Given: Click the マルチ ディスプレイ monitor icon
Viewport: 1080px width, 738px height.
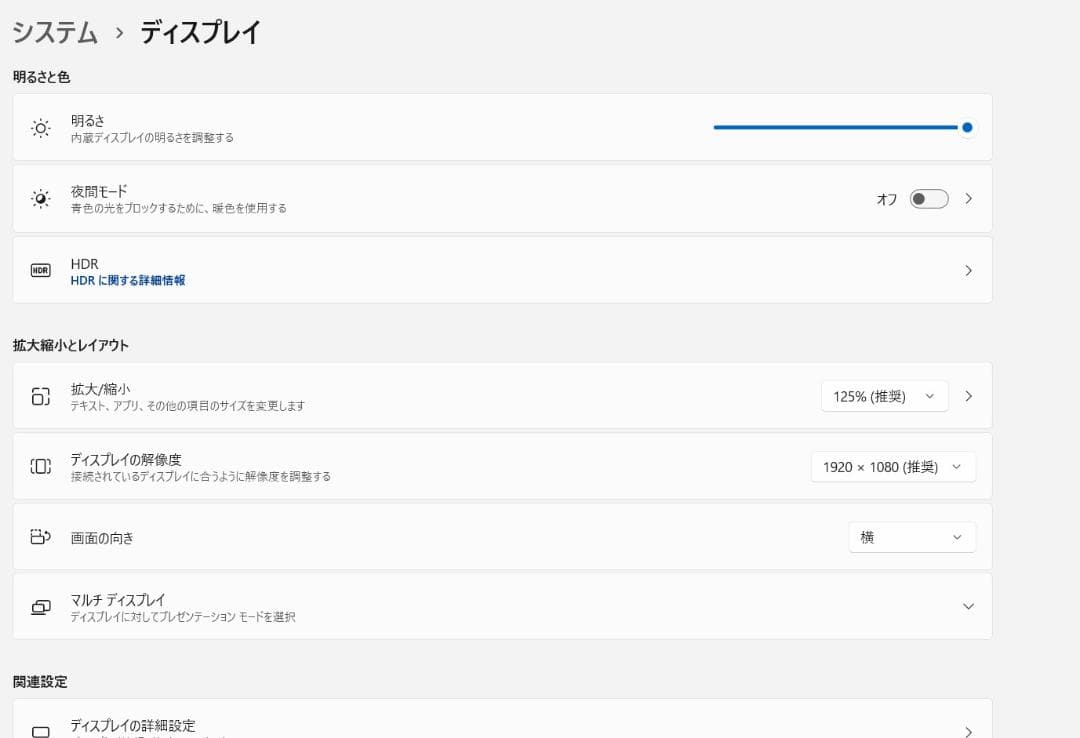Looking at the screenshot, I should coord(40,606).
